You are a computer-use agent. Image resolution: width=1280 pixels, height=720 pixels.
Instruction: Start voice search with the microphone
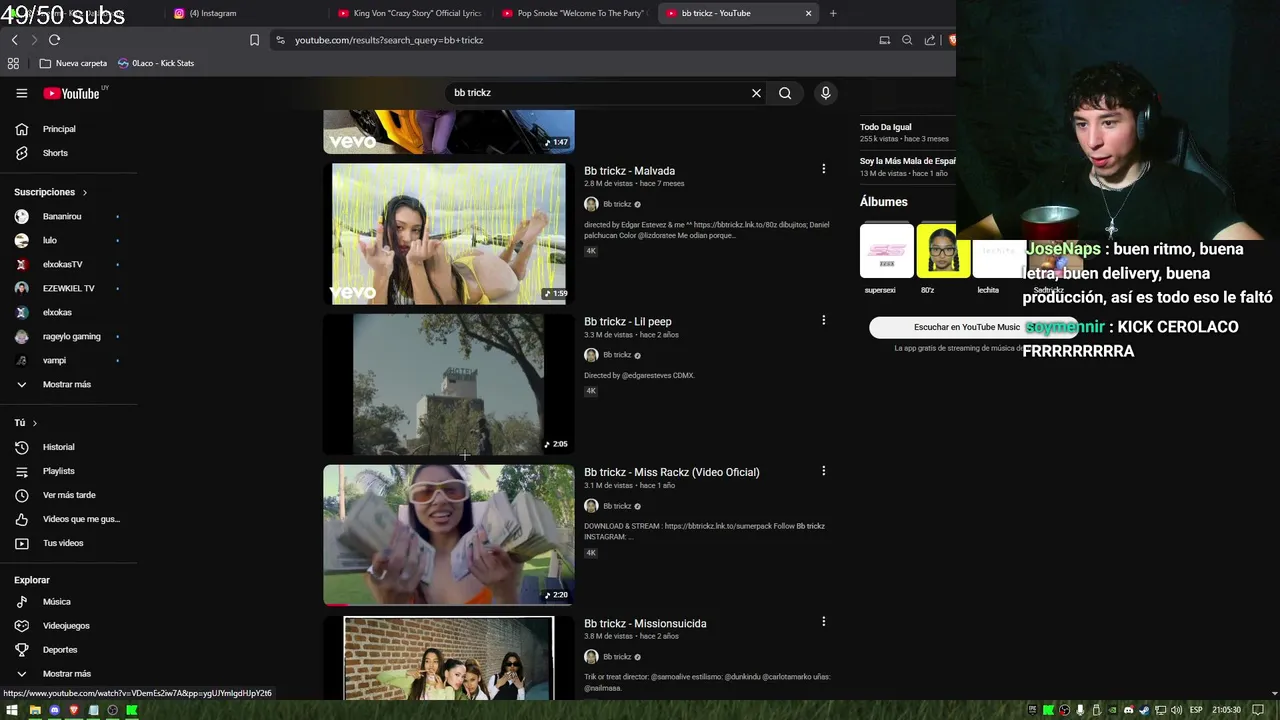pyautogui.click(x=825, y=93)
